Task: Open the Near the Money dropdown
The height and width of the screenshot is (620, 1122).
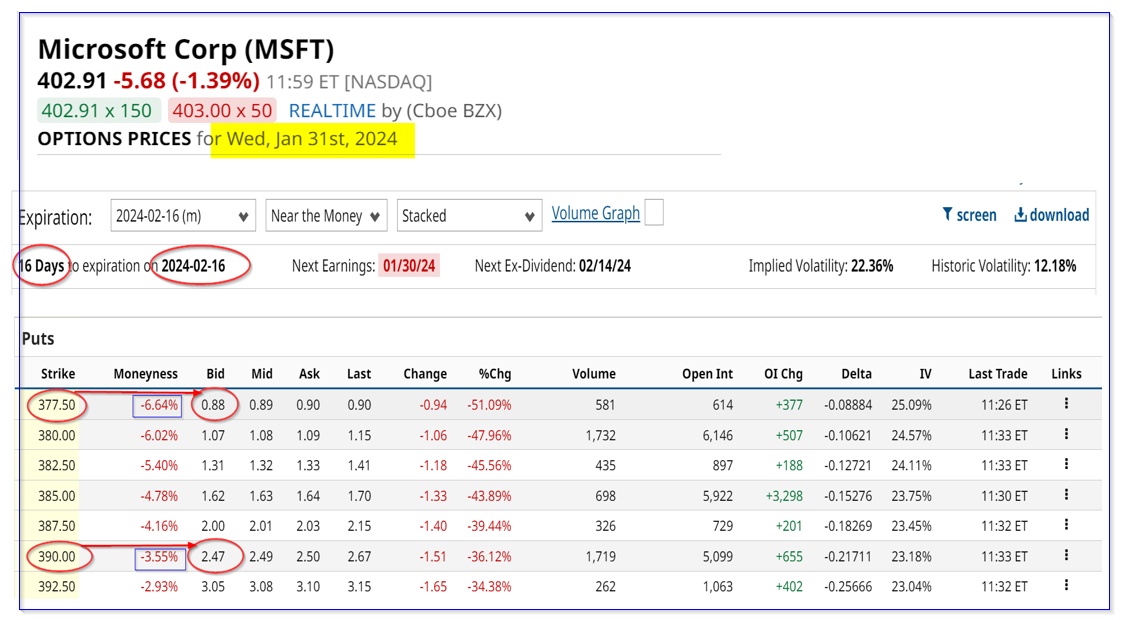Action: tap(326, 215)
